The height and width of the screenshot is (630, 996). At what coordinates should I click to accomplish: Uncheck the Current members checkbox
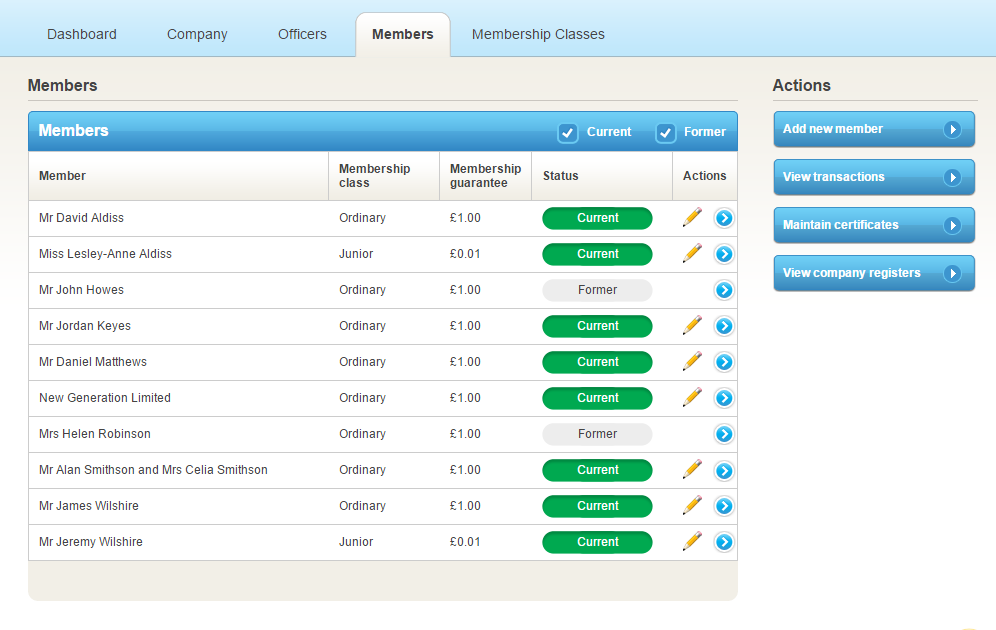568,132
